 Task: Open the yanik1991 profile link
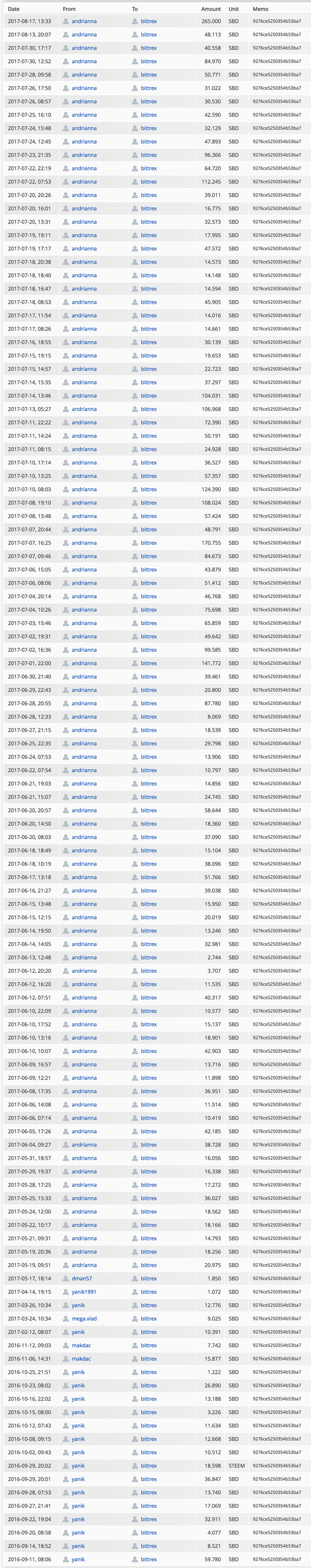coord(84,1292)
